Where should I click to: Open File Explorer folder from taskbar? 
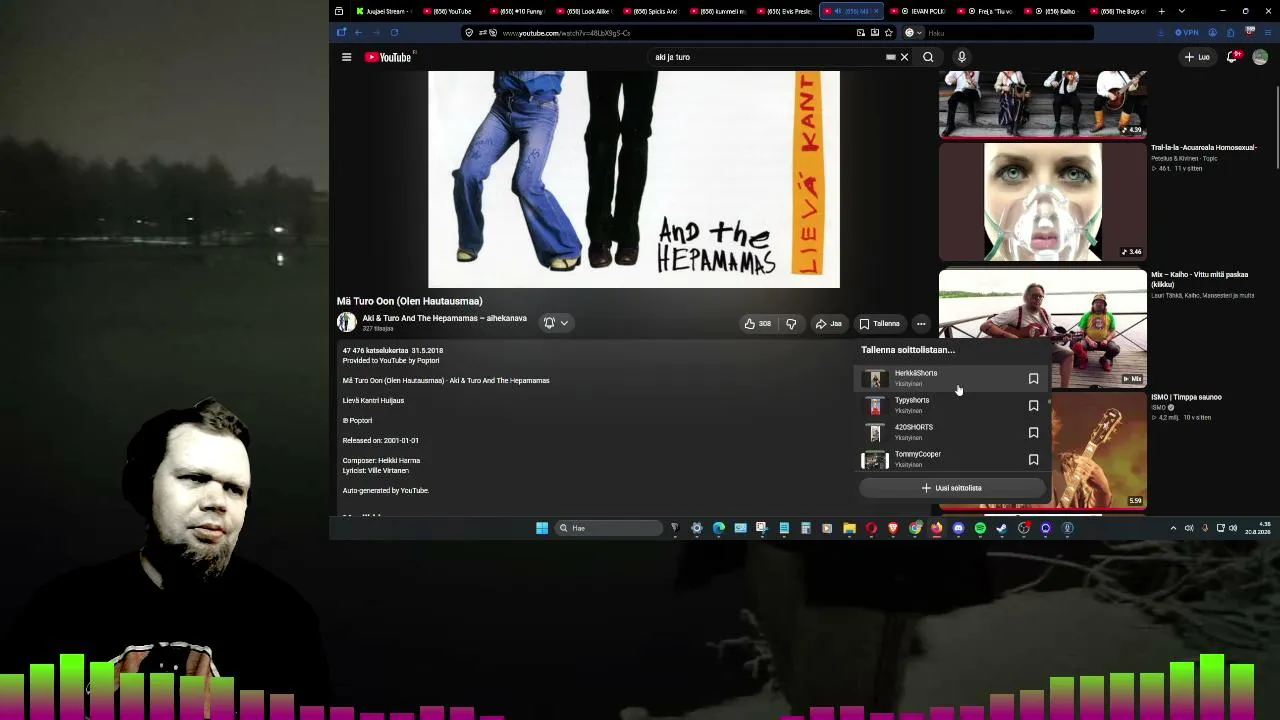click(x=849, y=528)
